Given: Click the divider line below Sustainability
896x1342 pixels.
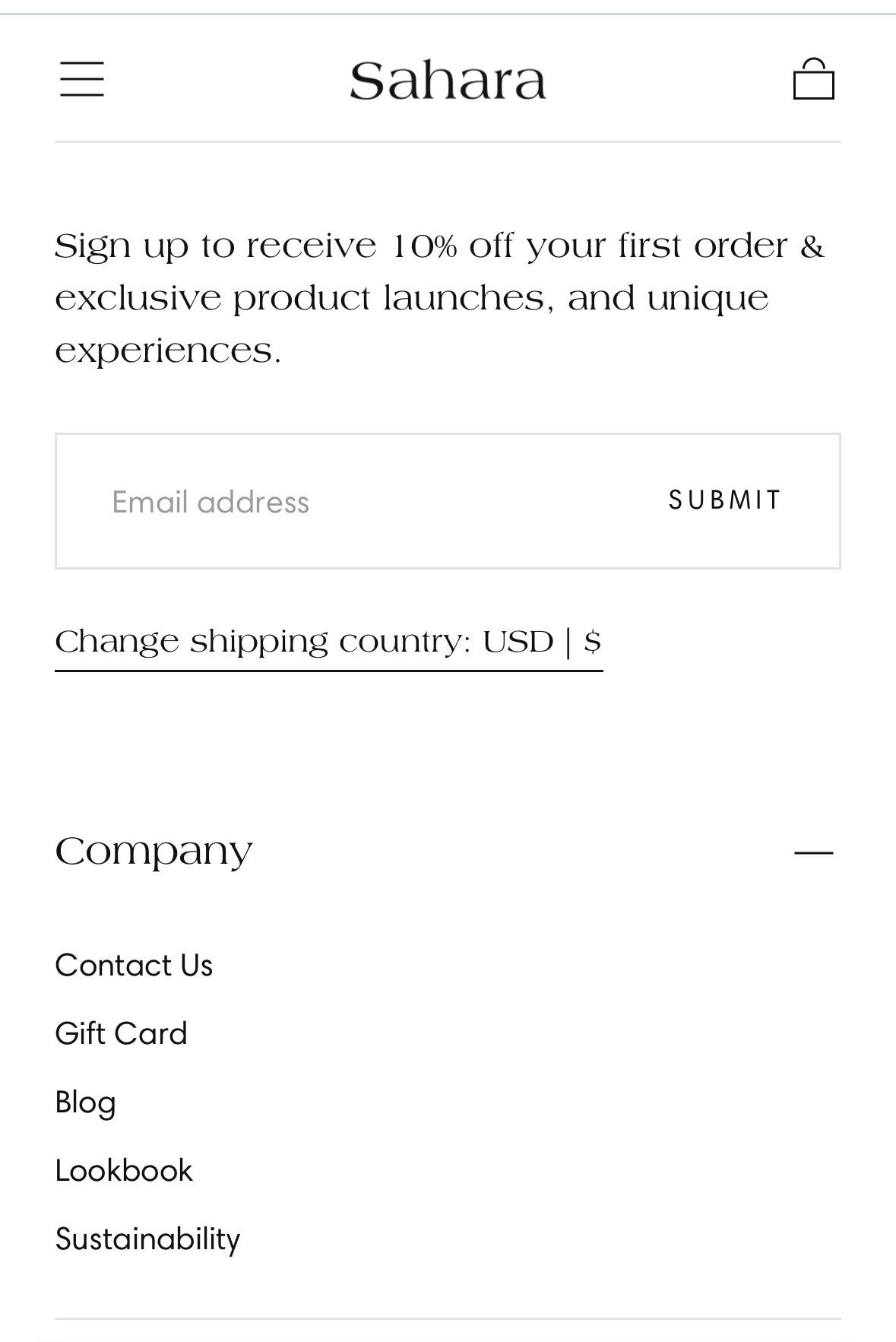Looking at the screenshot, I should pyautogui.click(x=448, y=1318).
